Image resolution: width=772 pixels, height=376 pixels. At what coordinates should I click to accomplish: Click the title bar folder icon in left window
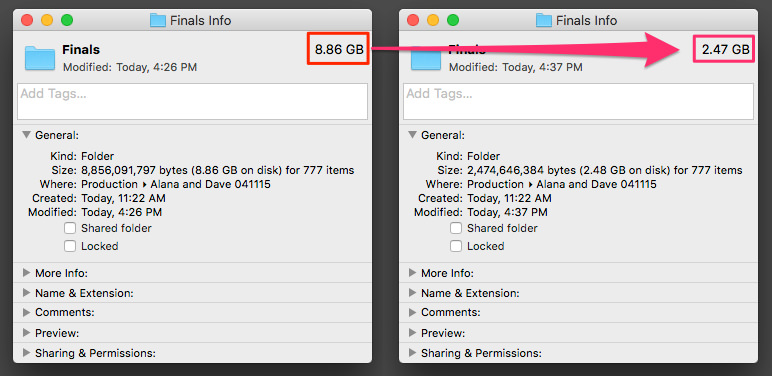(x=158, y=20)
